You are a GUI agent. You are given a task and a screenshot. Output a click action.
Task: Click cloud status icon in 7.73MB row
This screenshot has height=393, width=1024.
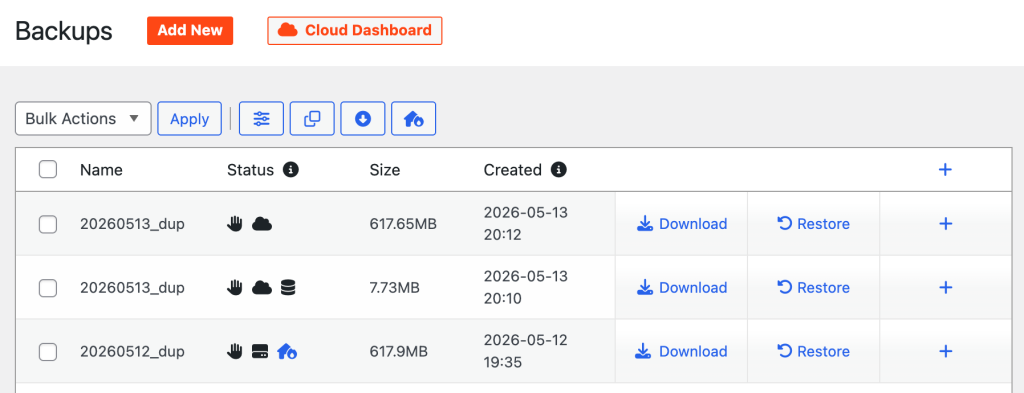[x=262, y=287]
